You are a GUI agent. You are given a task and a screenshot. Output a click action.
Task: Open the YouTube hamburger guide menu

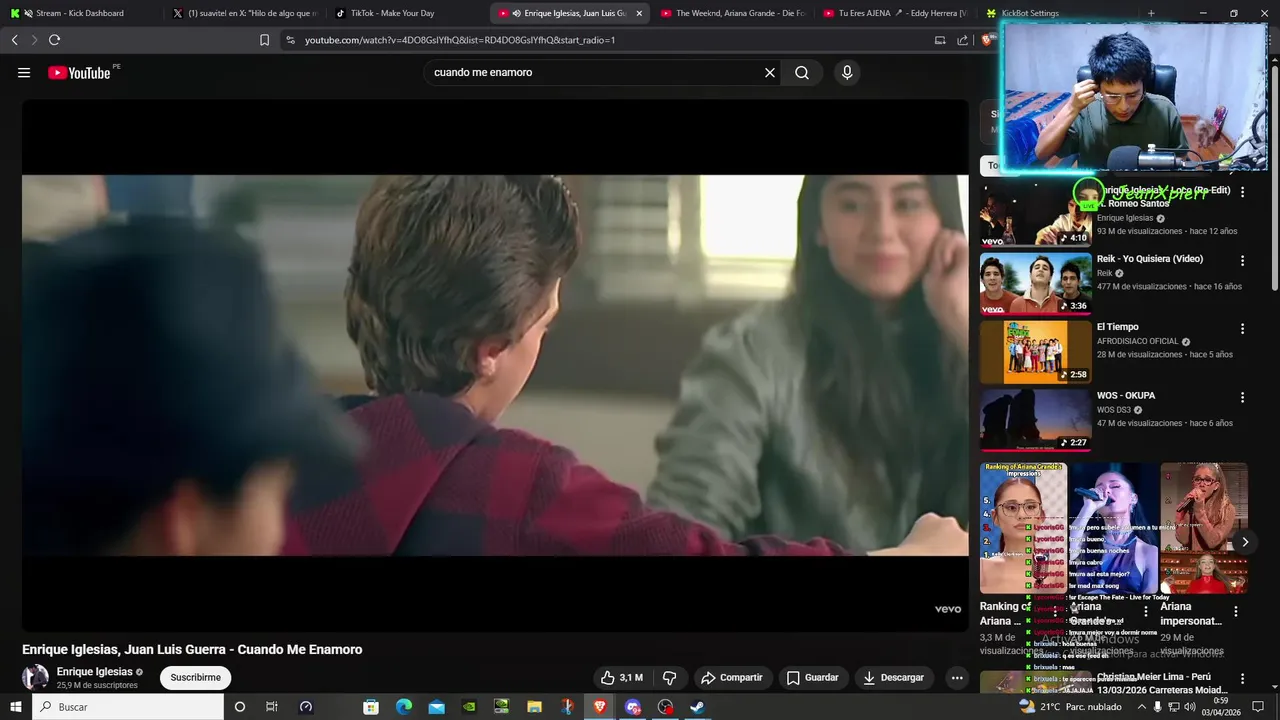click(24, 73)
